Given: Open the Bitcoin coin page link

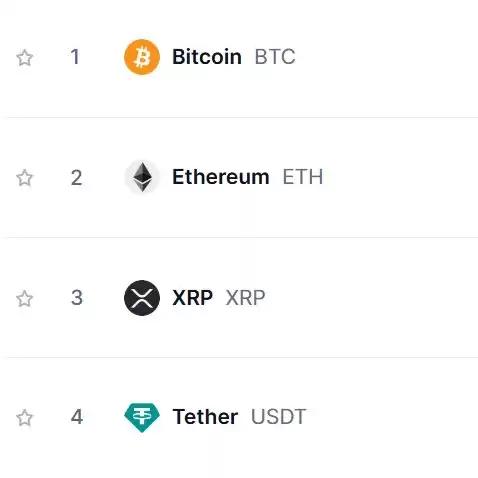Looking at the screenshot, I should pos(207,57).
